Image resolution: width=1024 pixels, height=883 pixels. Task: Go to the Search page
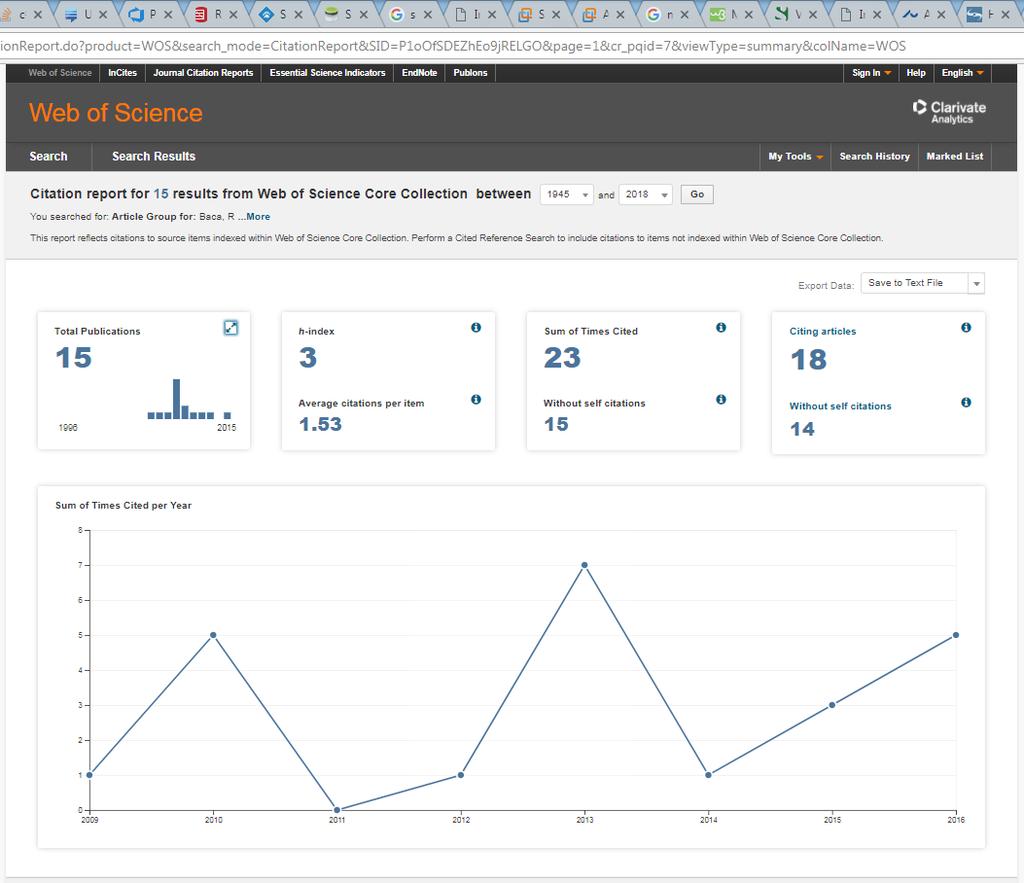tap(48, 157)
